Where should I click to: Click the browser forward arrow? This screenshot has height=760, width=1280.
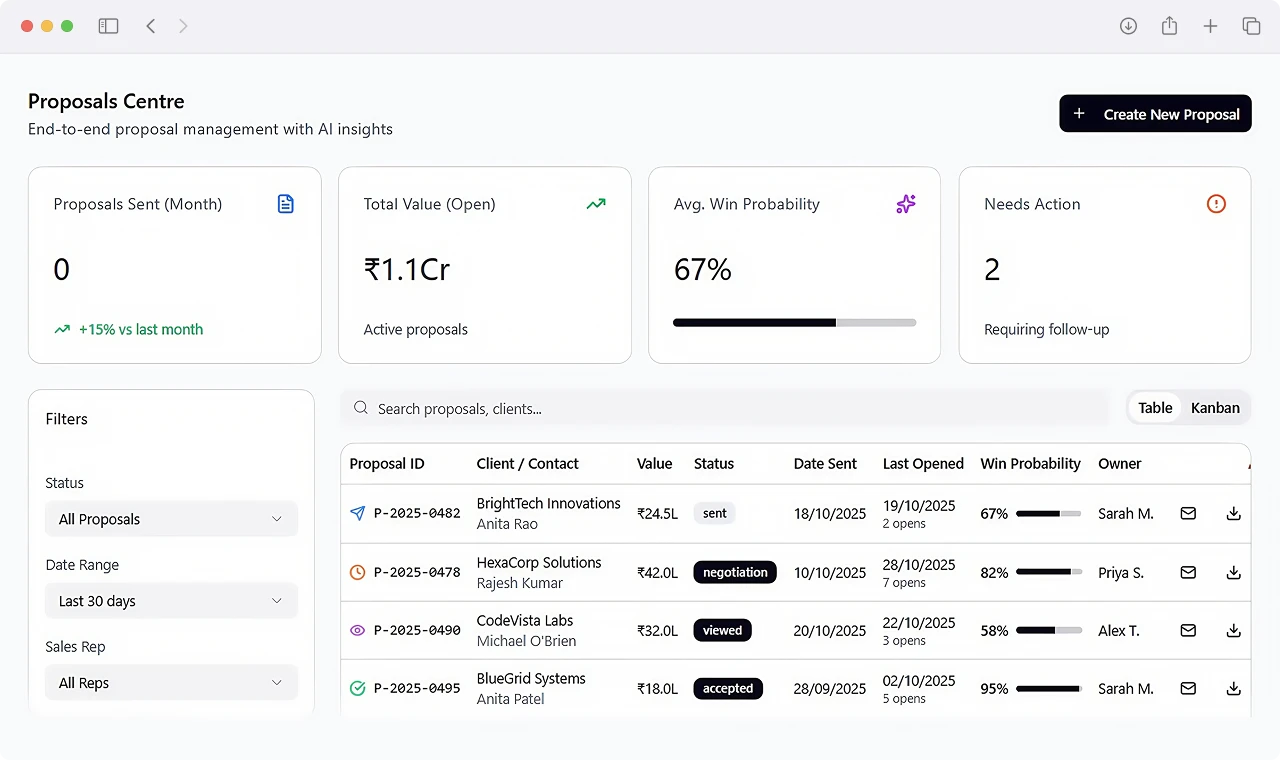click(183, 26)
